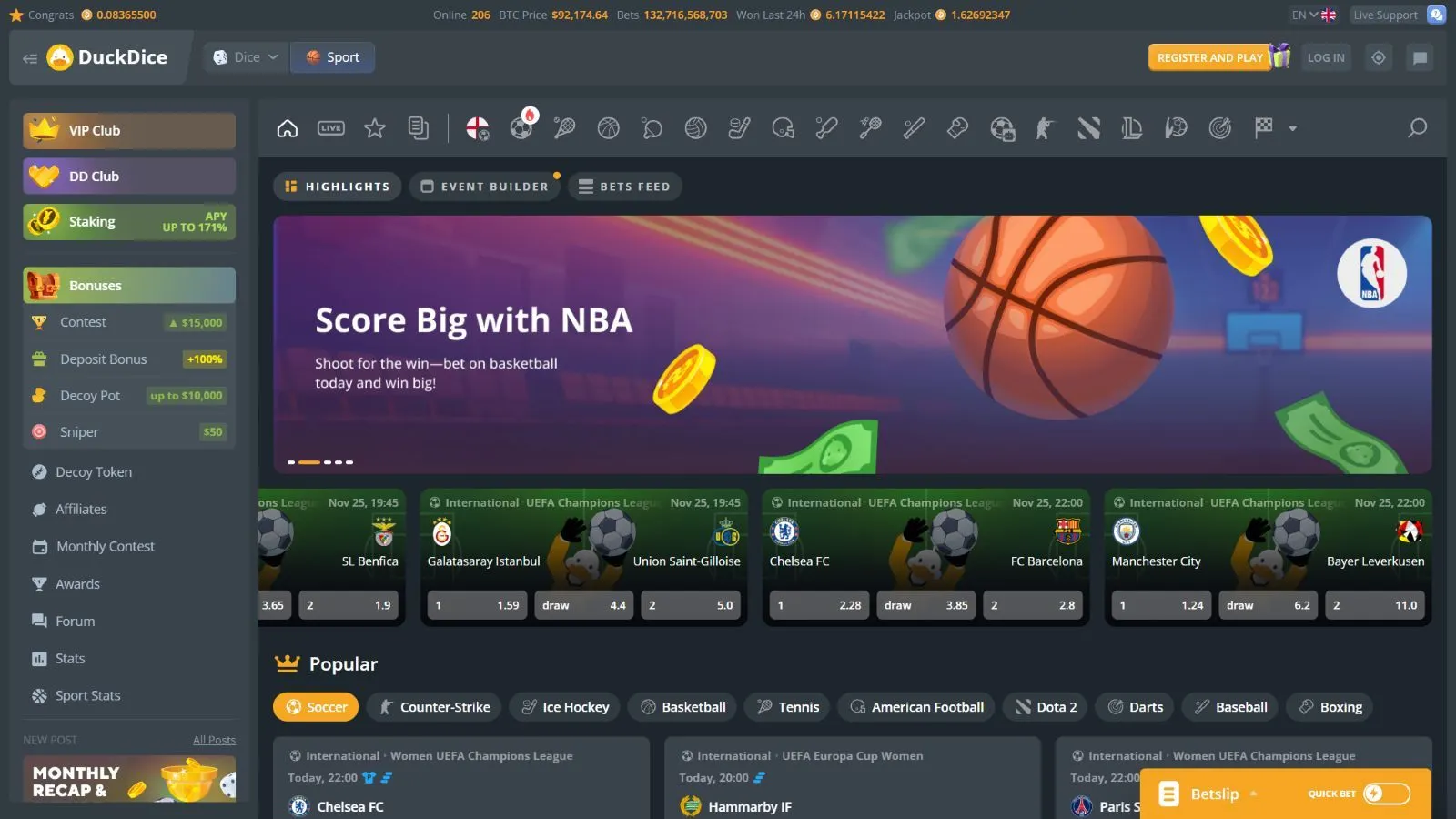Viewport: 1456px width, 819px height.
Task: Select the Soccer popular filter
Action: [x=316, y=707]
